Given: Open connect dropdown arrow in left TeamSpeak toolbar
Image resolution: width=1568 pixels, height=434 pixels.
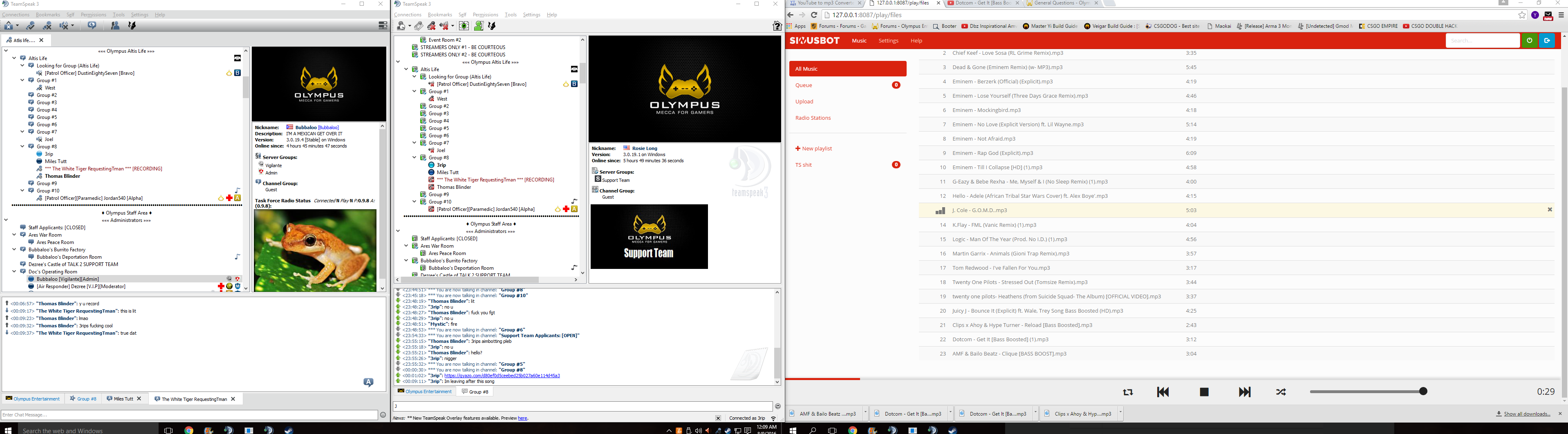Looking at the screenshot, I should (x=18, y=26).
